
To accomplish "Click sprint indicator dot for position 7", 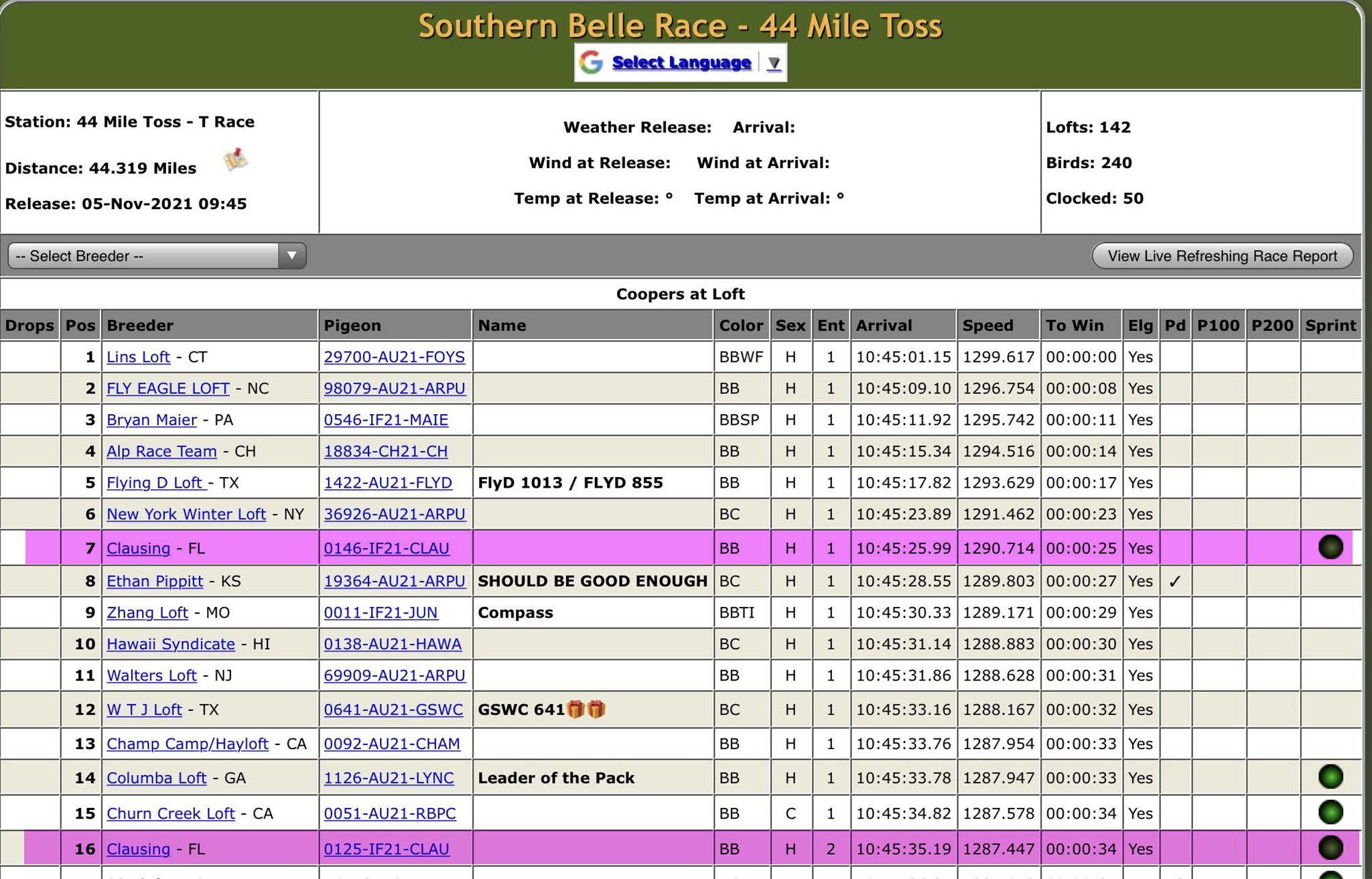I will pyautogui.click(x=1330, y=547).
